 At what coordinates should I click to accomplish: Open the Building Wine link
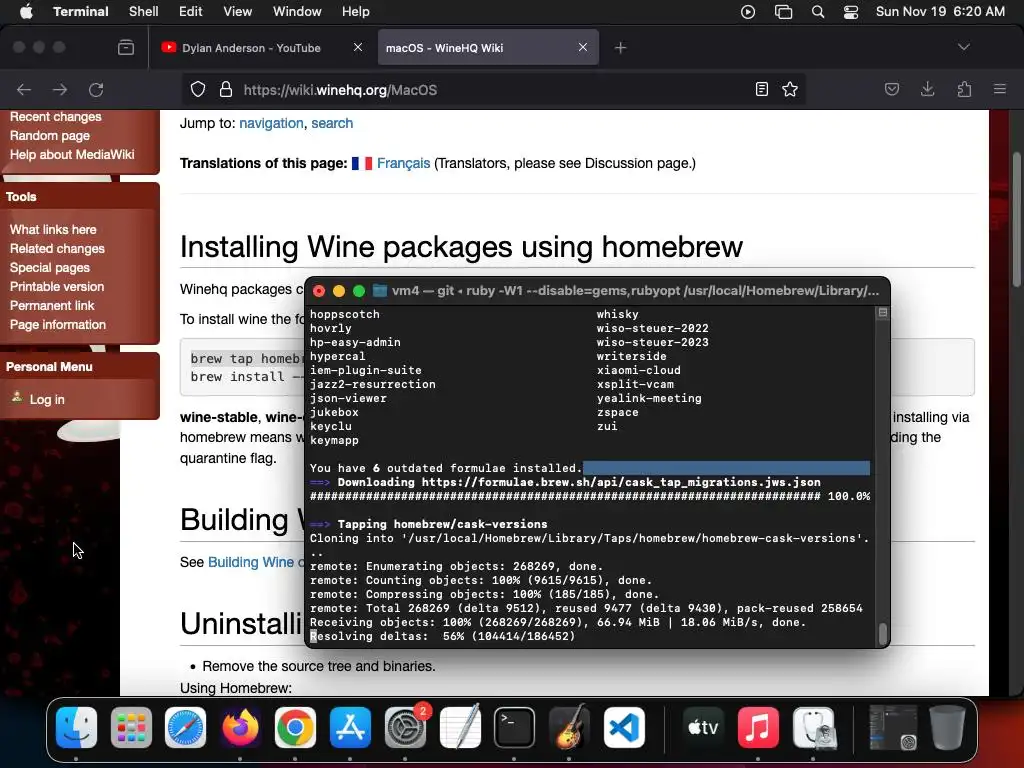click(256, 562)
